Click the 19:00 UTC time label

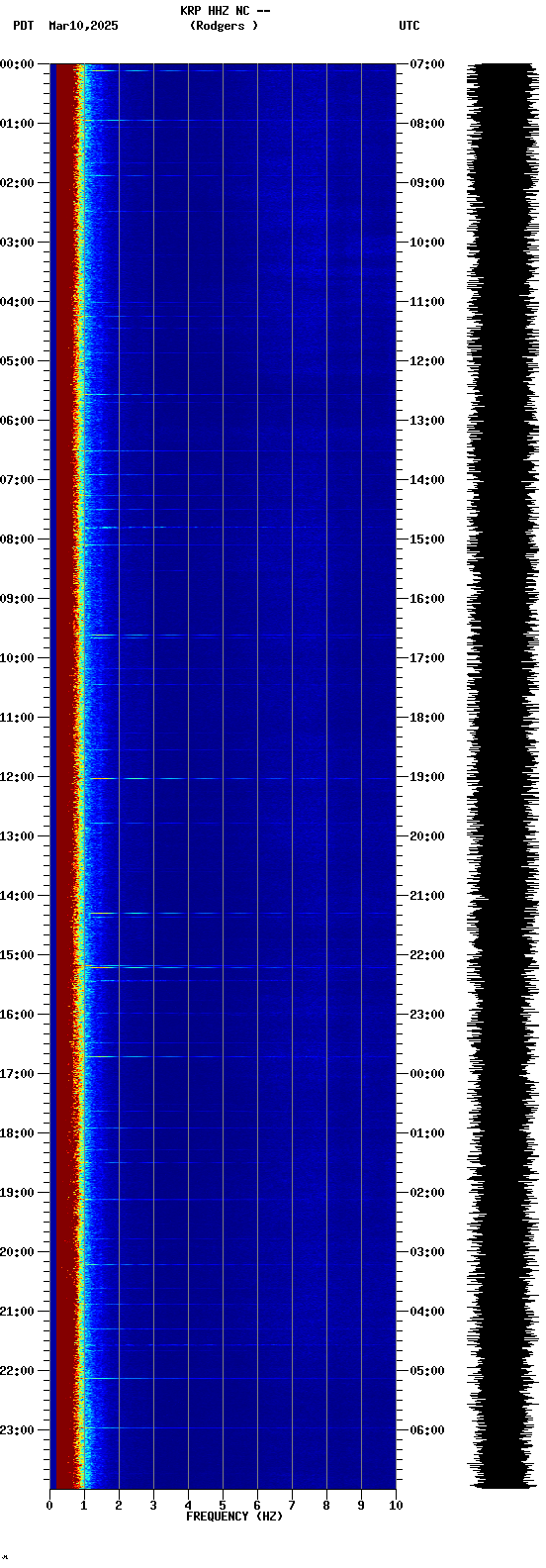(x=426, y=777)
